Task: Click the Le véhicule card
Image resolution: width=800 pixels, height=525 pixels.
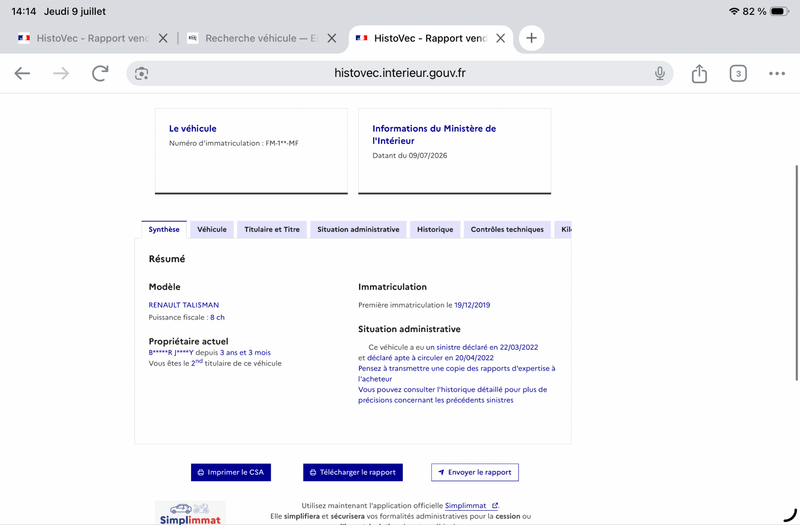Action: [x=251, y=151]
